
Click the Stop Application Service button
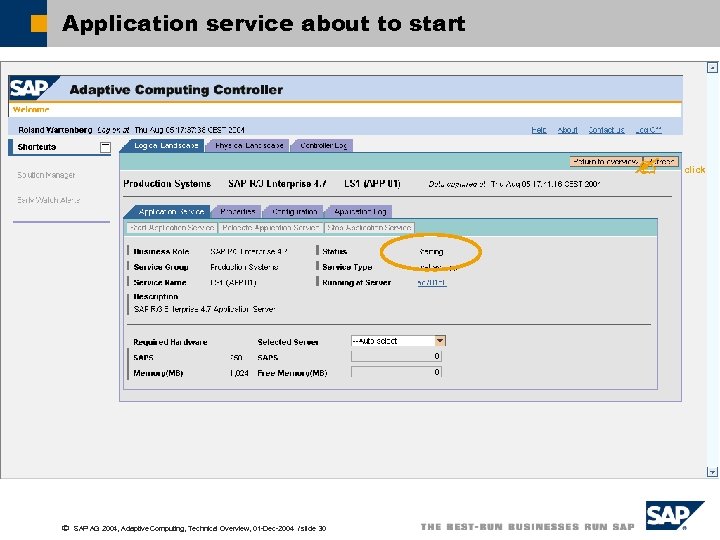[x=369, y=228]
